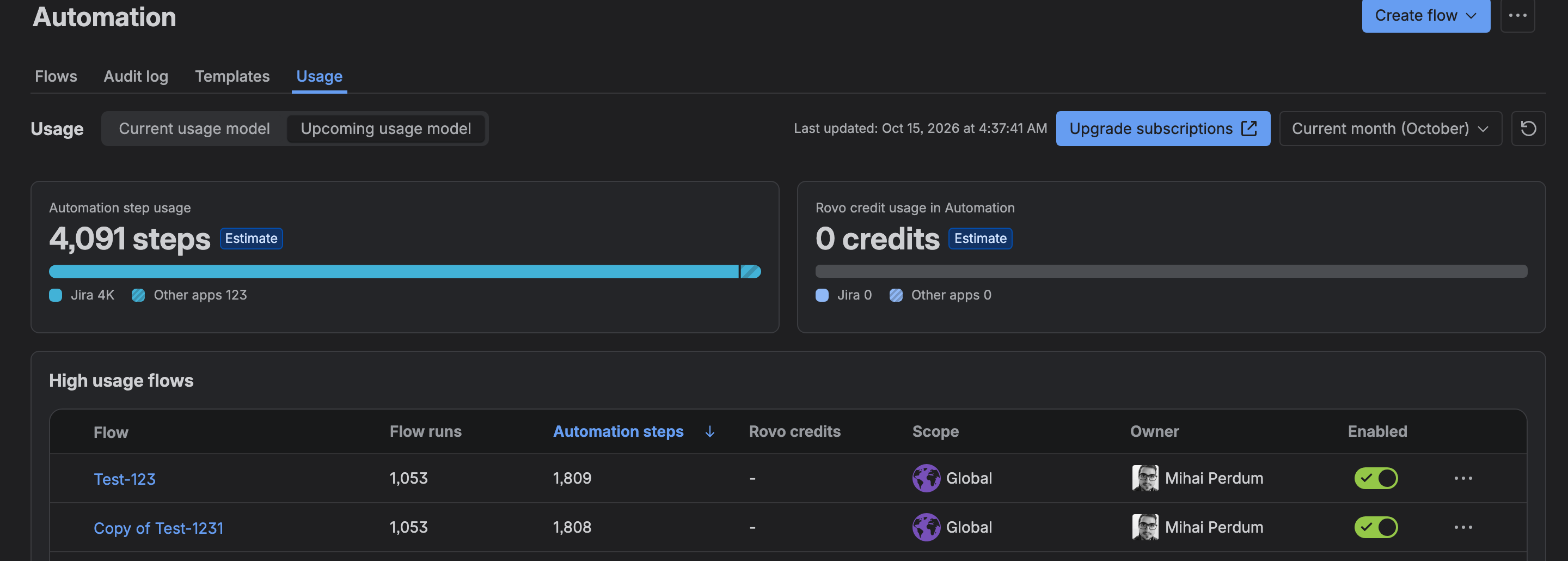Image resolution: width=1568 pixels, height=561 pixels.
Task: Click the Jira 4K legend swatch
Action: (56, 295)
